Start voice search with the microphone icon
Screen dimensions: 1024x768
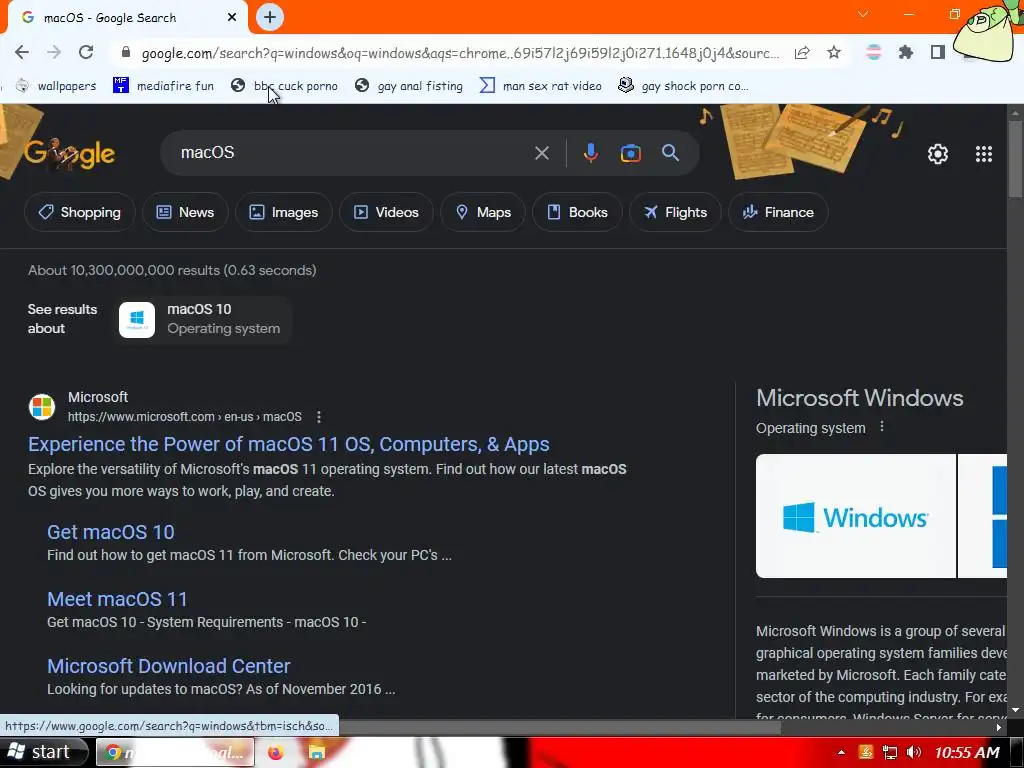coord(590,153)
